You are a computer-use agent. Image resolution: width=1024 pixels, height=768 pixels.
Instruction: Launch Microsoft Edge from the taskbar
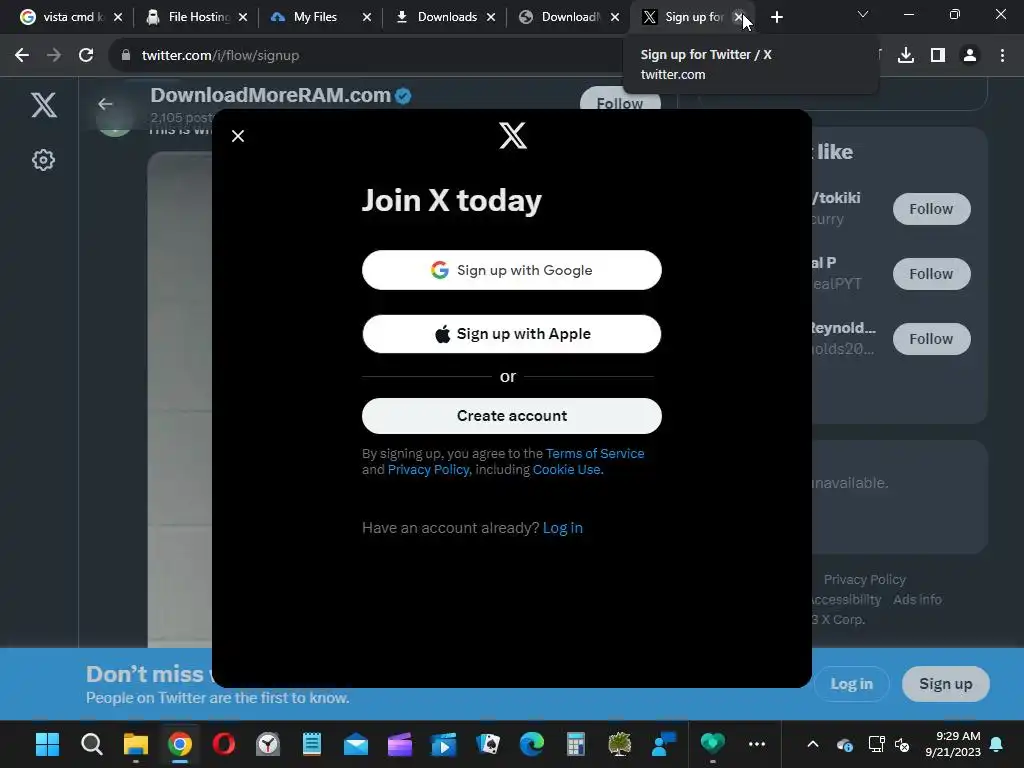tap(532, 744)
